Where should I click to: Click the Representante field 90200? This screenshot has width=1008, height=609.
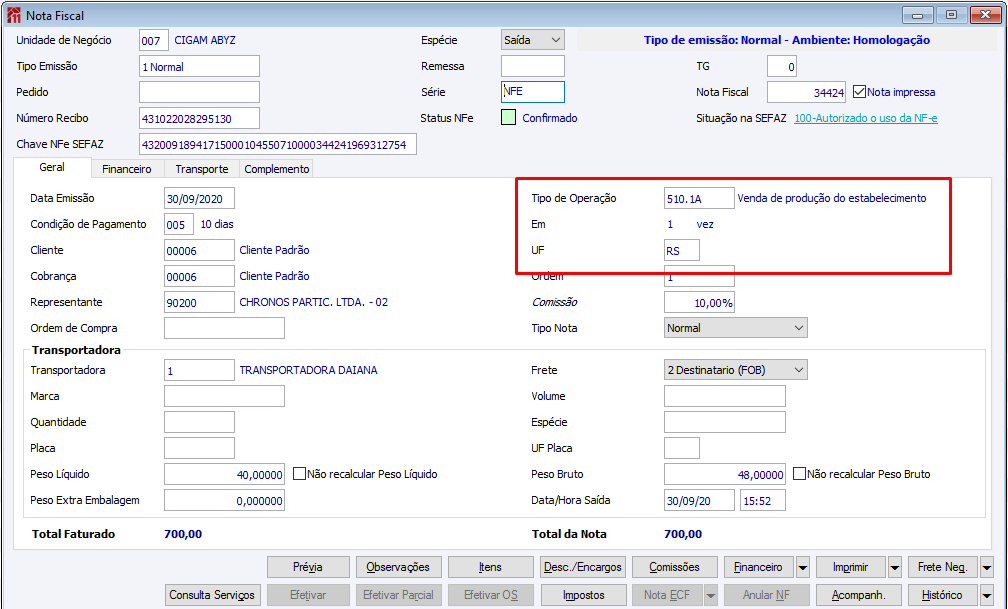[199, 302]
